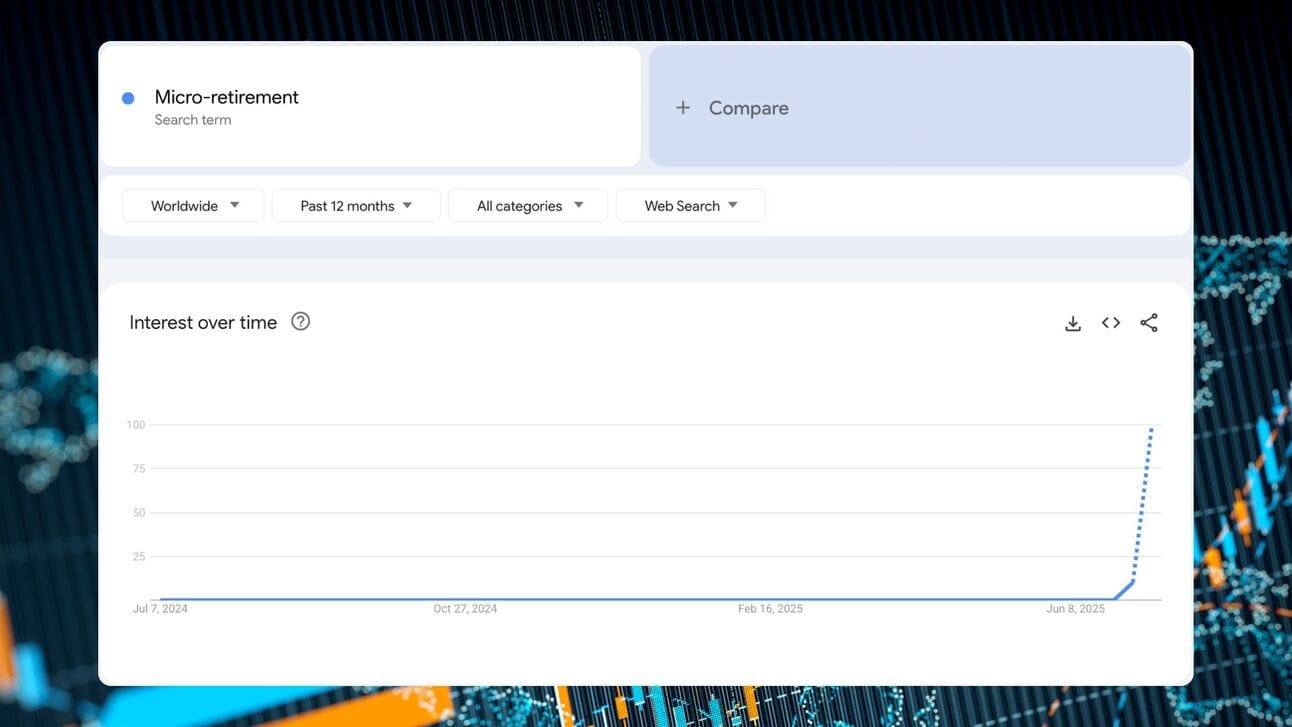This screenshot has height=727, width=1292.
Task: Open the Worldwide region dropdown
Action: click(193, 205)
